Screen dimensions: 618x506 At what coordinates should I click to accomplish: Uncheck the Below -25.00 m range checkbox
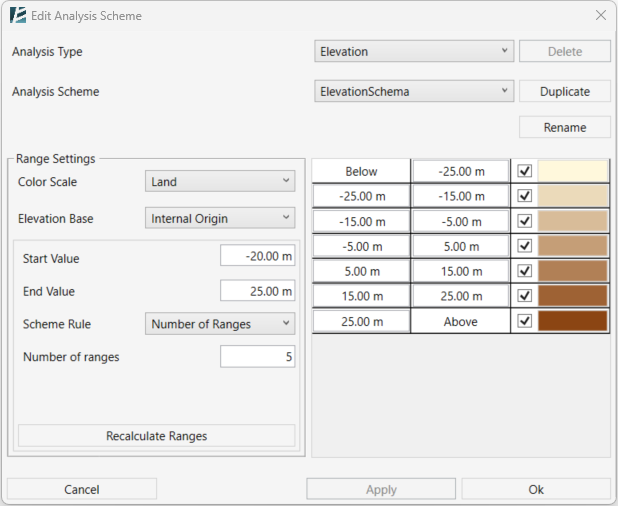(x=524, y=171)
